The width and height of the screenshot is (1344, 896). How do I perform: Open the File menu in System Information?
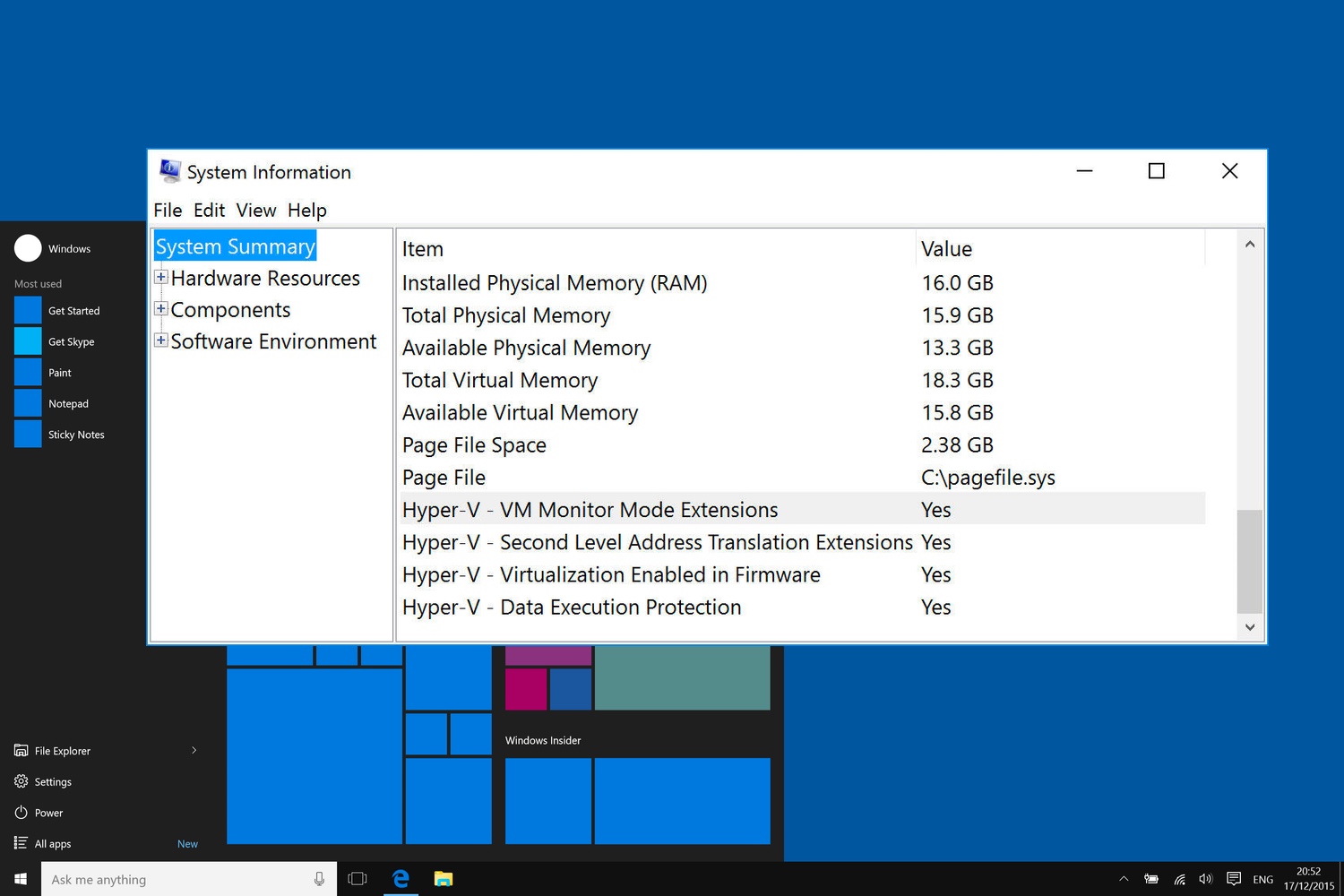tap(168, 211)
